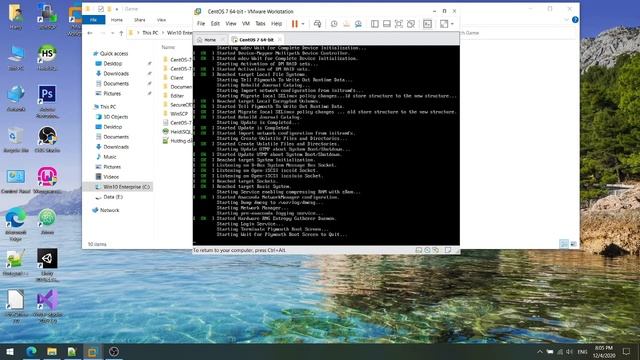Click the third device icon in VMware status bar

click(x=436, y=250)
